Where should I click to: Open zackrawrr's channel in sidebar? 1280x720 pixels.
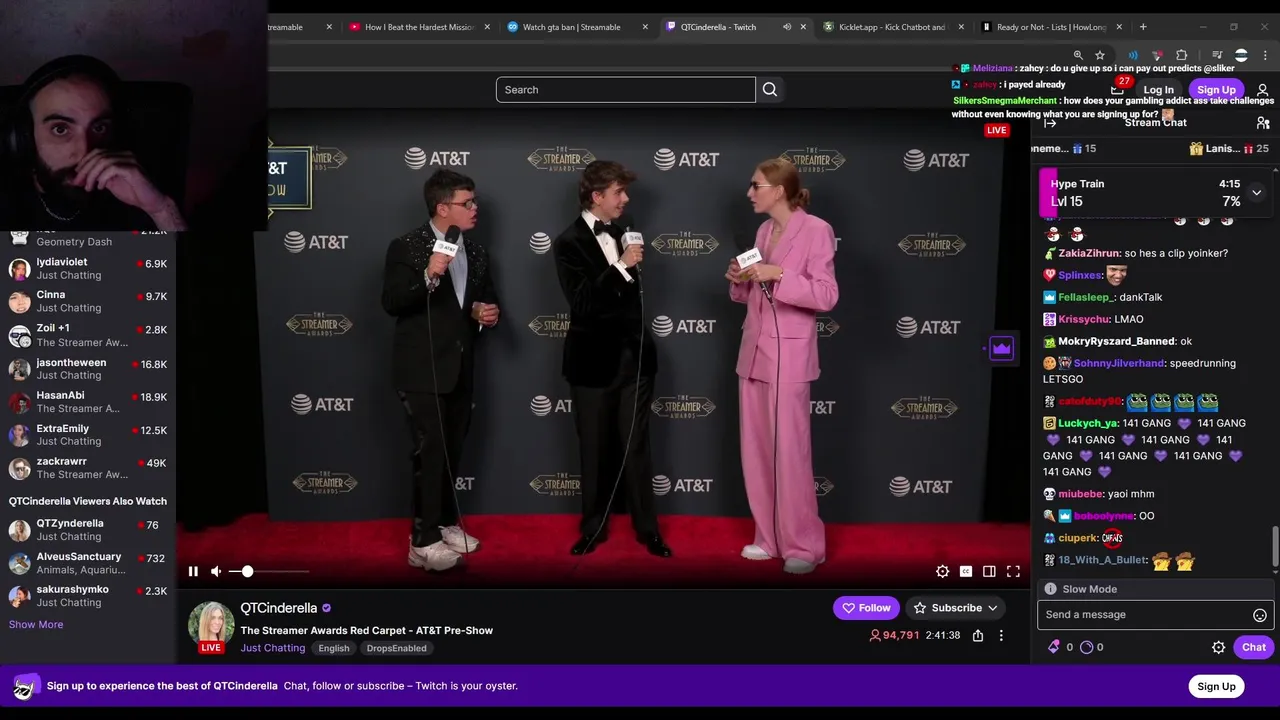coord(88,468)
